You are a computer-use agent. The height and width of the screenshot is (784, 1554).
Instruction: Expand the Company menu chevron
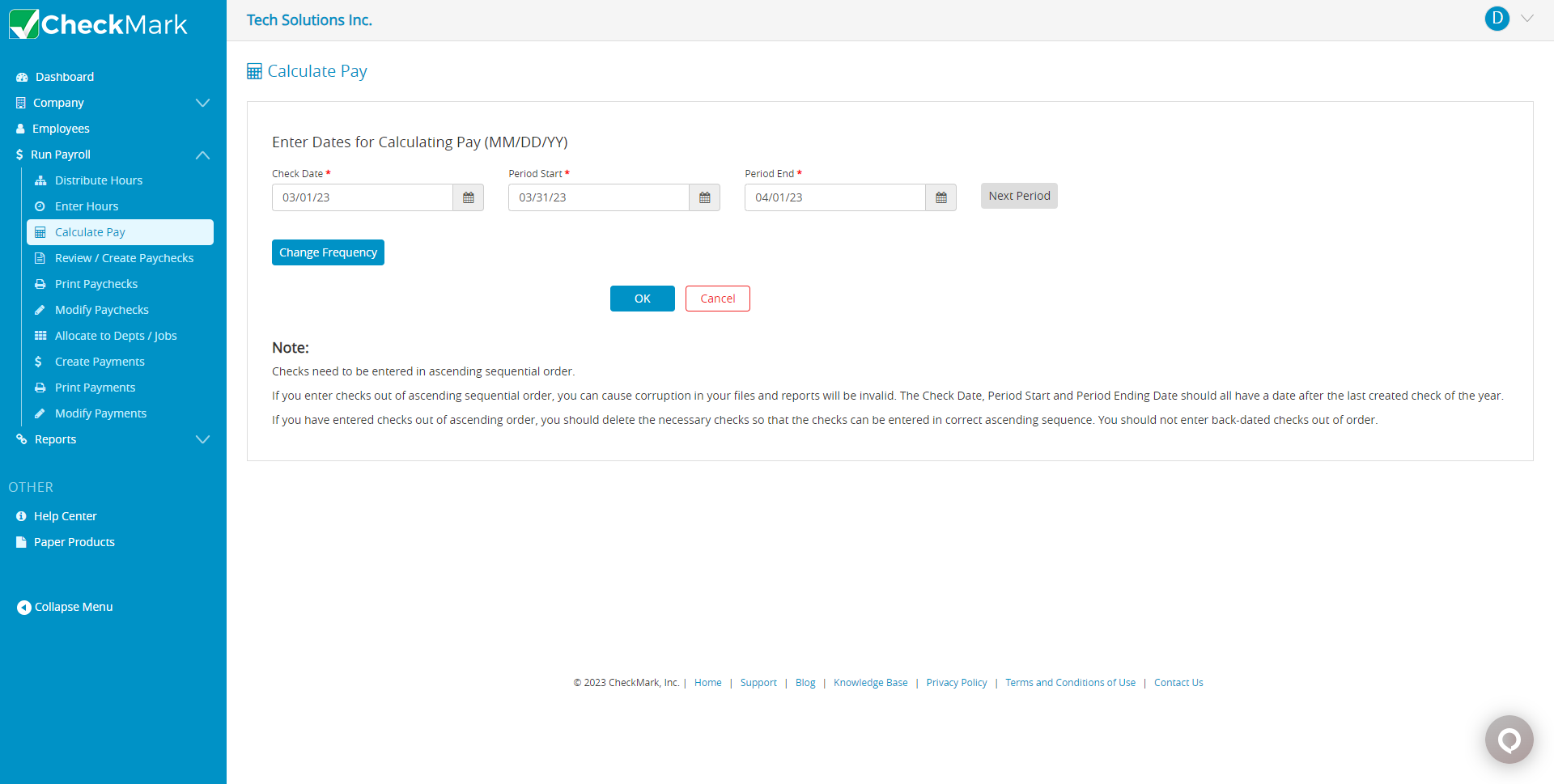202,103
